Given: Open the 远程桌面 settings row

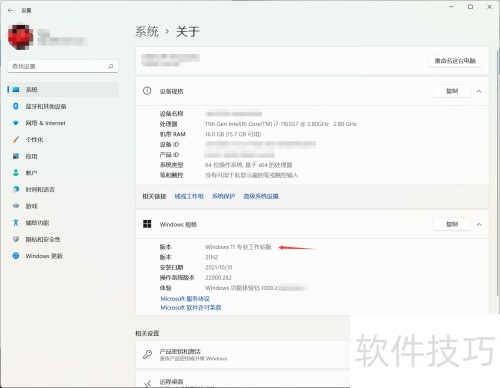Looking at the screenshot, I should [x=243, y=380].
